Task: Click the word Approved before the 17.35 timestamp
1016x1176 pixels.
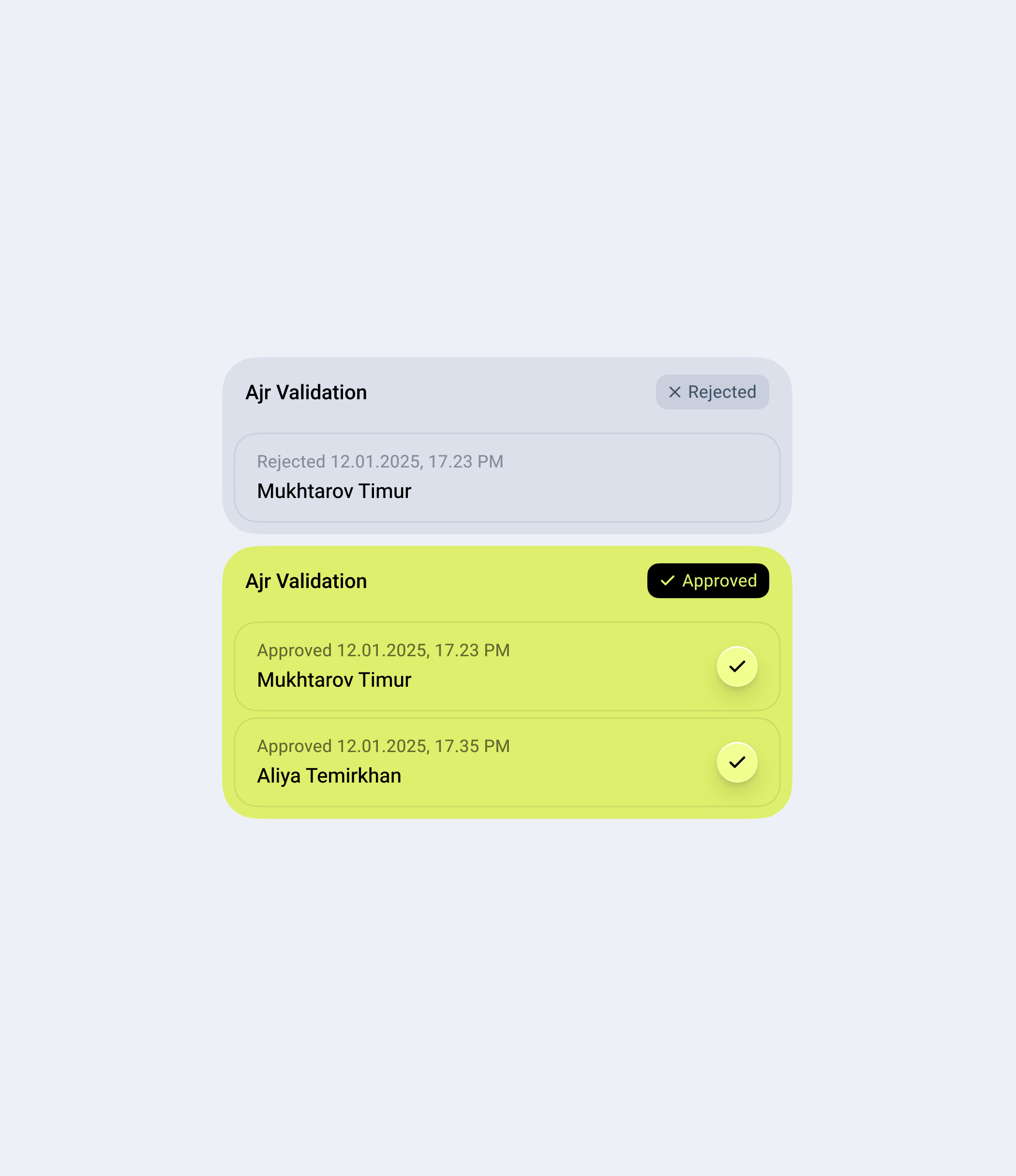Action: pyautogui.click(x=295, y=747)
